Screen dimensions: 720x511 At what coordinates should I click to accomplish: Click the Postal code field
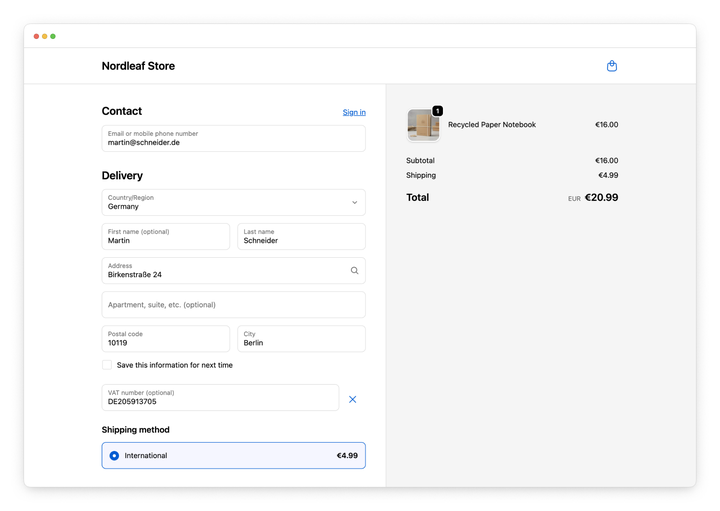[166, 339]
